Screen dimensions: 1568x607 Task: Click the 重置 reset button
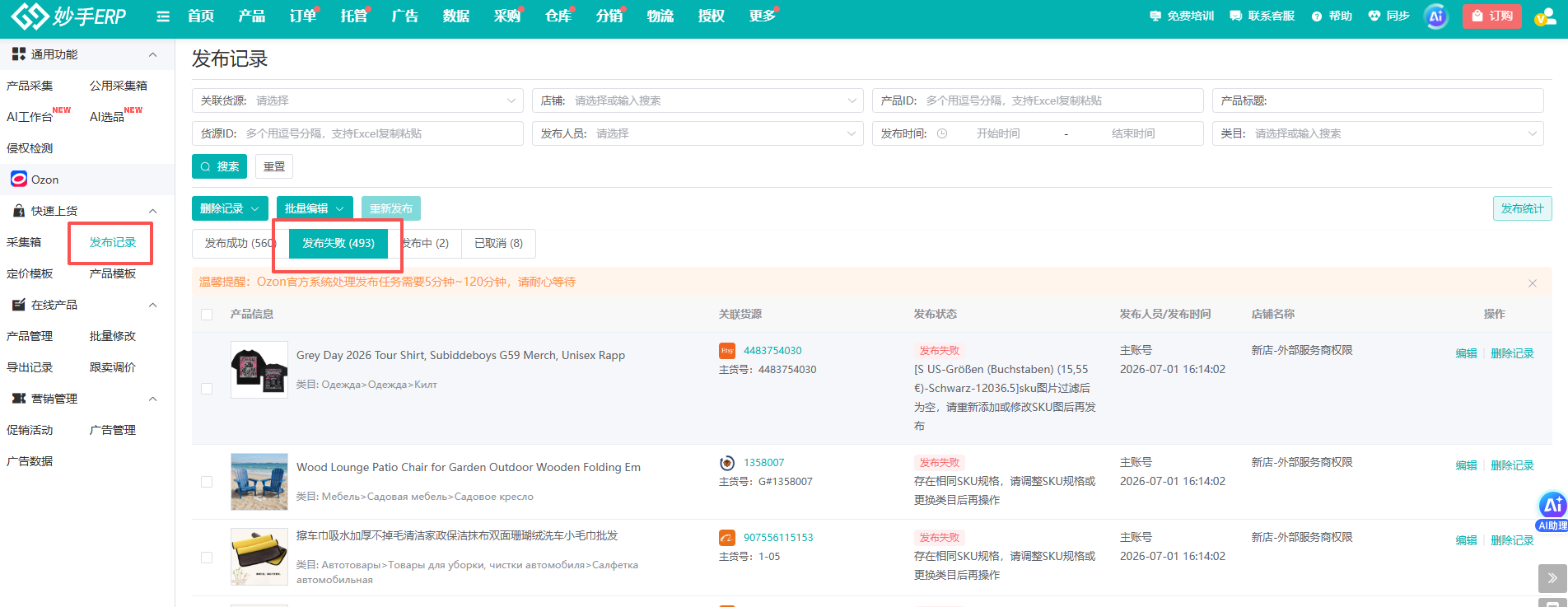(274, 166)
